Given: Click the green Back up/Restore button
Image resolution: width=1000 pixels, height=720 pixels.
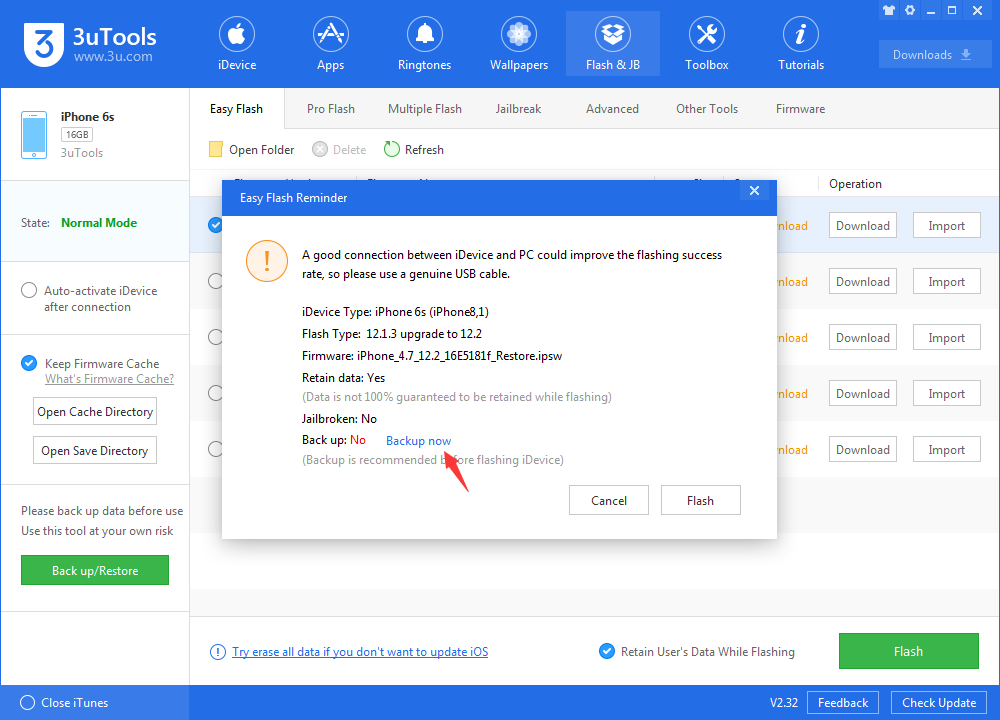Looking at the screenshot, I should (95, 570).
